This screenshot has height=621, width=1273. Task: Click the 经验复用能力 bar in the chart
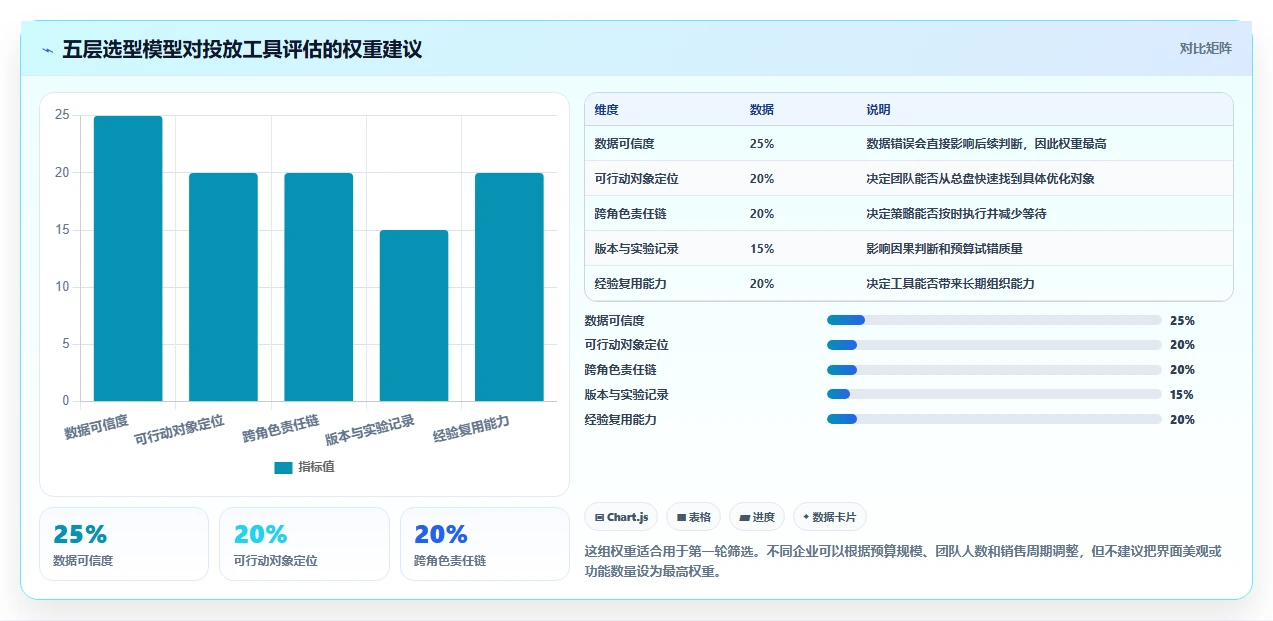click(x=509, y=287)
